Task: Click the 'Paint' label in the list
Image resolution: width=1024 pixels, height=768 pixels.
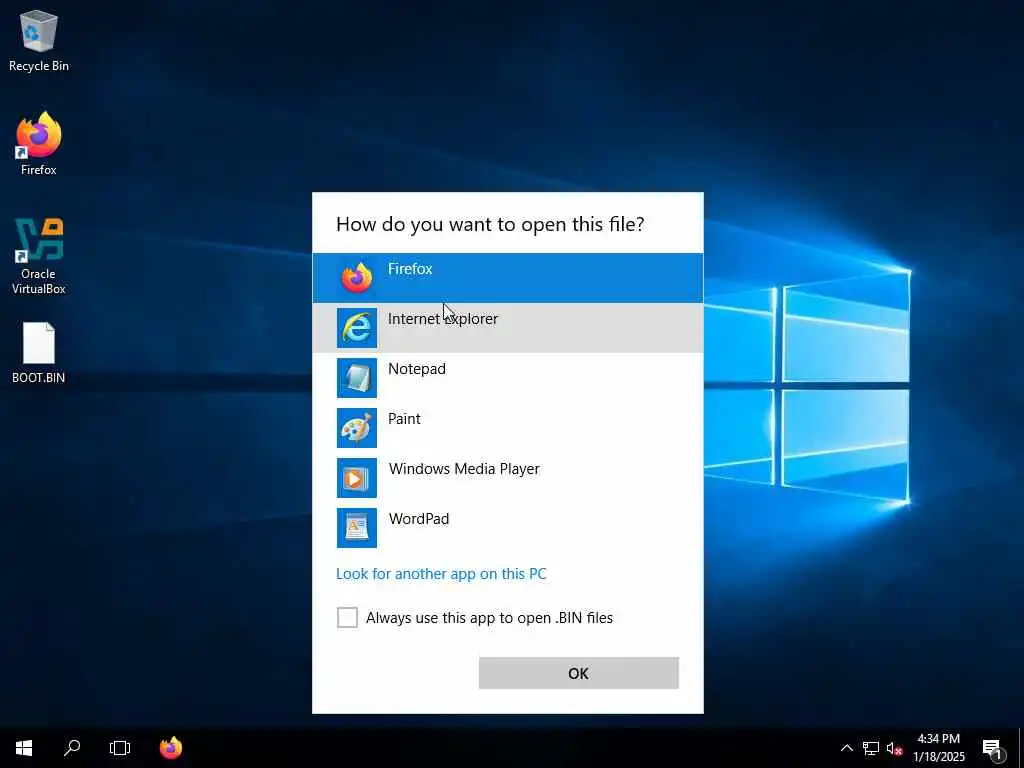Action: [x=404, y=419]
